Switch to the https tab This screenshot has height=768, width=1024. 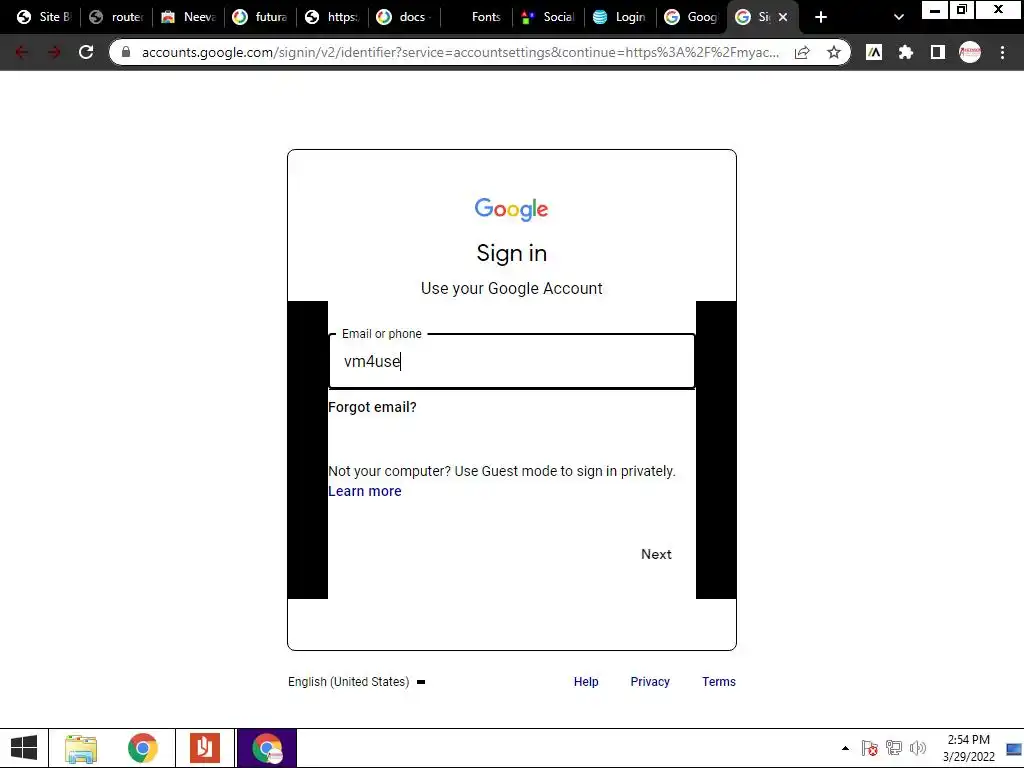tap(332, 17)
